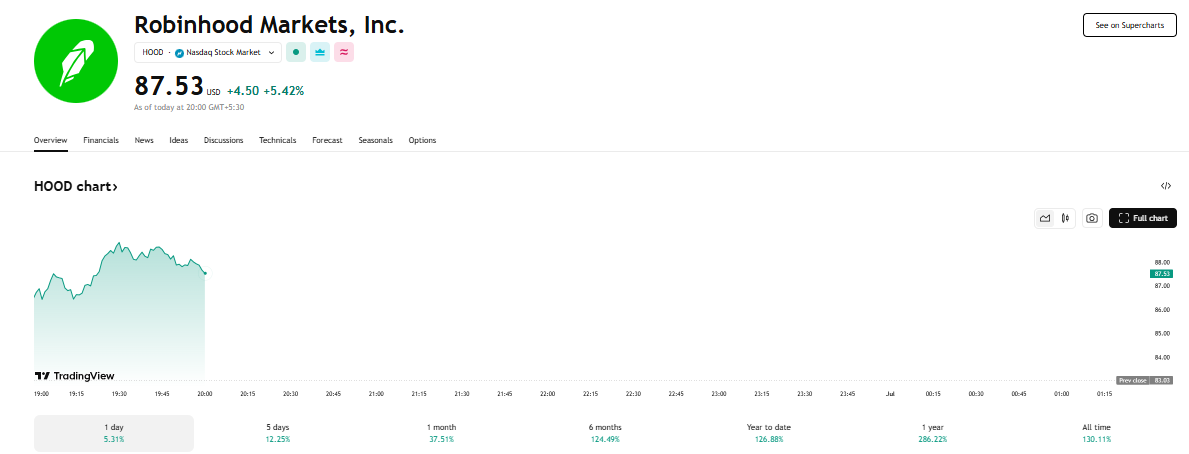Go to the Ideas tab

coord(179,140)
